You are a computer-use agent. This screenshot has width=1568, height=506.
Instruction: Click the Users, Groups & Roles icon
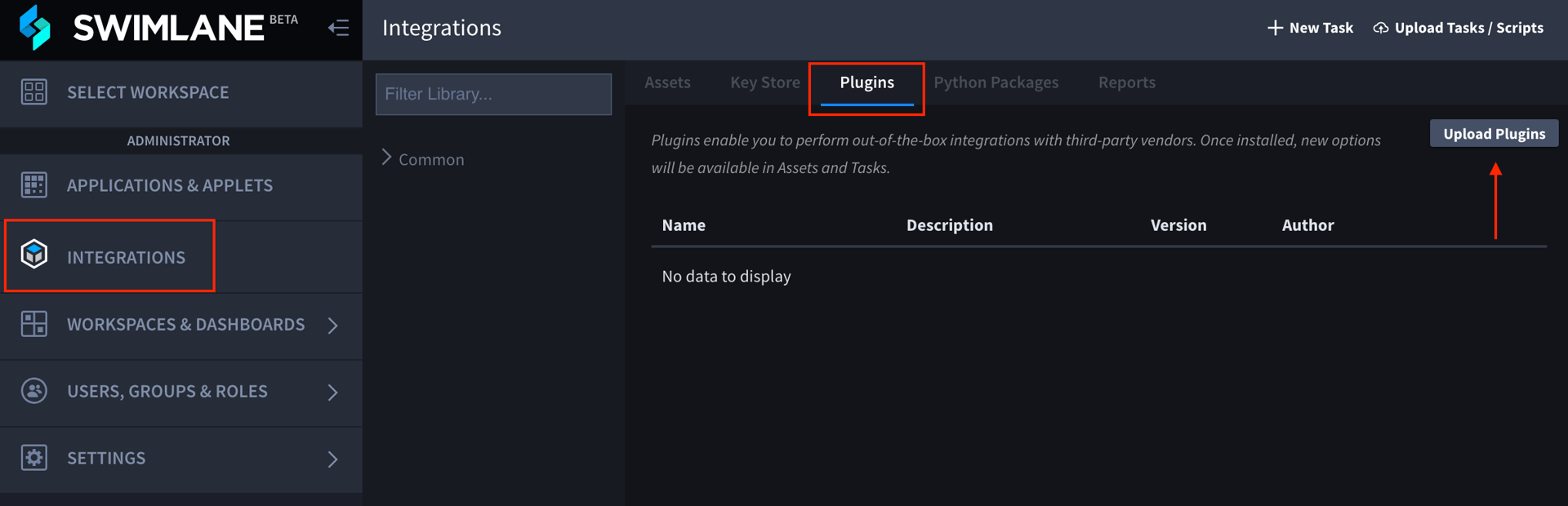tap(34, 391)
